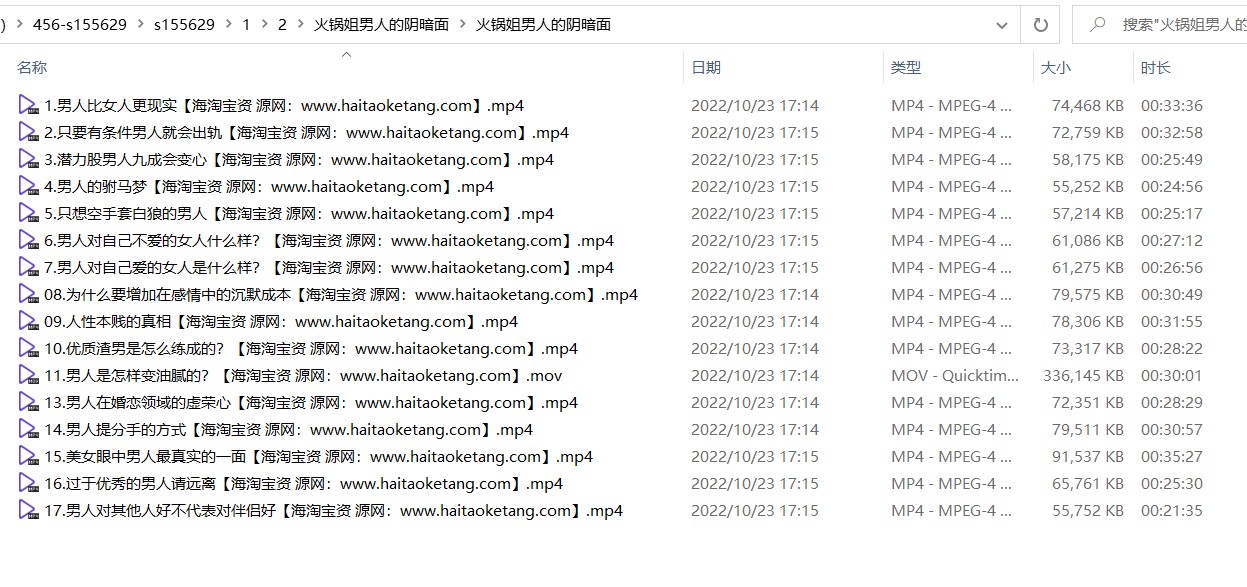Click the video icon of file 10.优质渣男是怎么练成的
Image resolution: width=1247 pixels, height=587 pixels.
[x=28, y=348]
